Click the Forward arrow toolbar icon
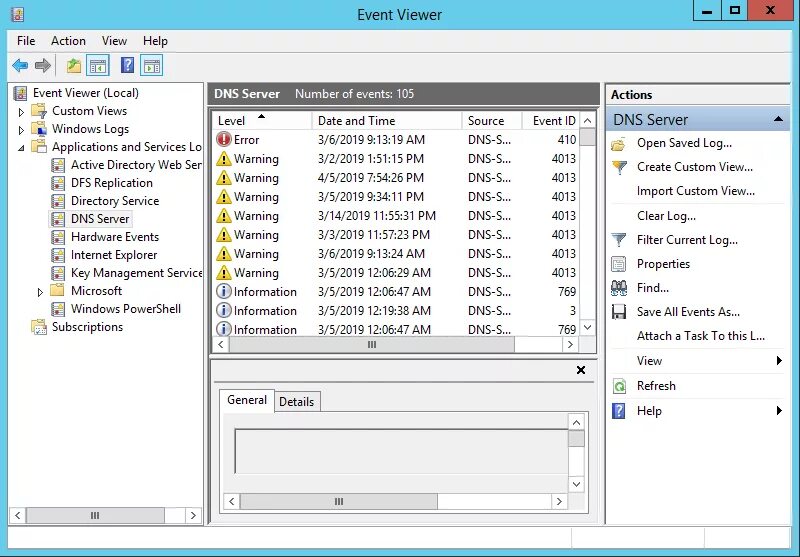Viewport: 800px width, 557px height. (x=43, y=65)
